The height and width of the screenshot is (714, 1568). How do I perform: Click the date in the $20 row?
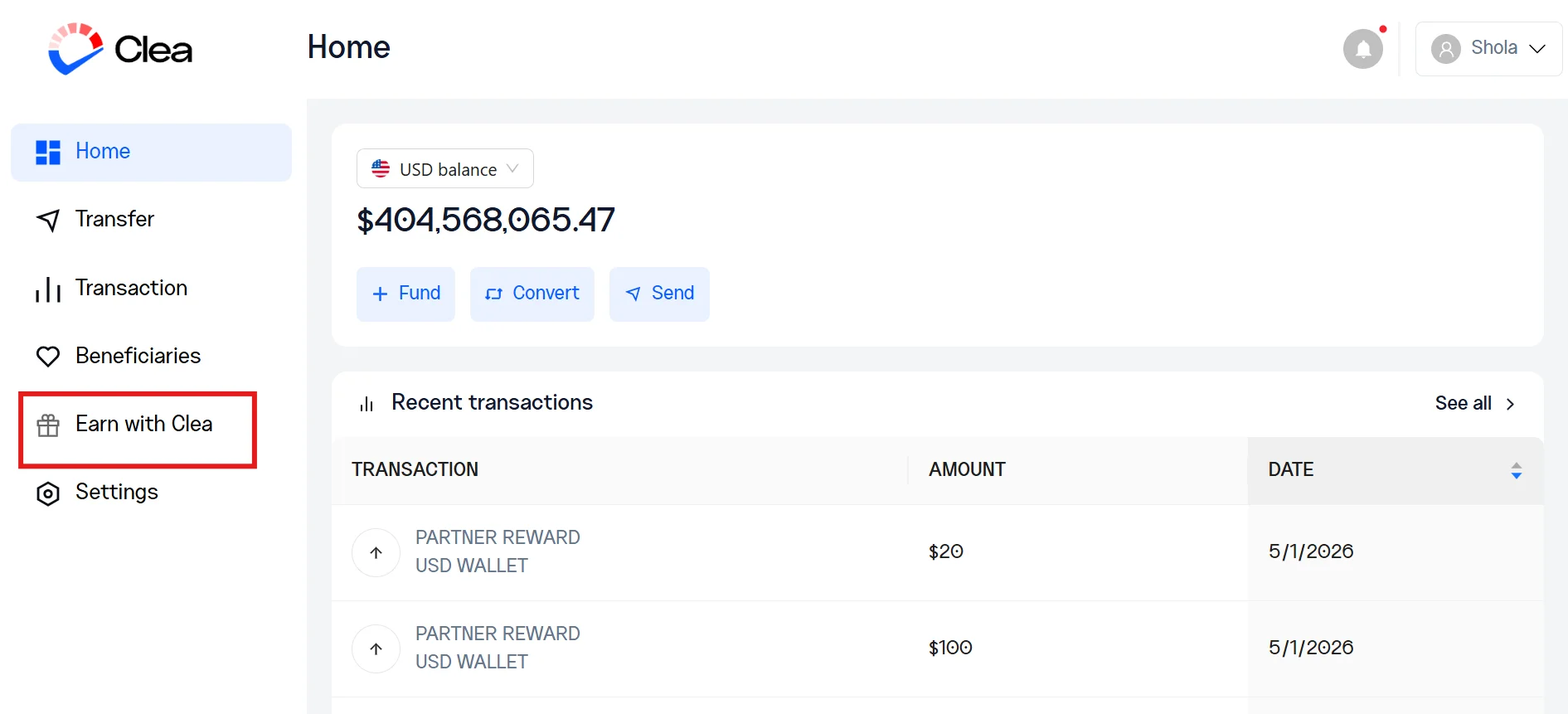pyautogui.click(x=1311, y=551)
